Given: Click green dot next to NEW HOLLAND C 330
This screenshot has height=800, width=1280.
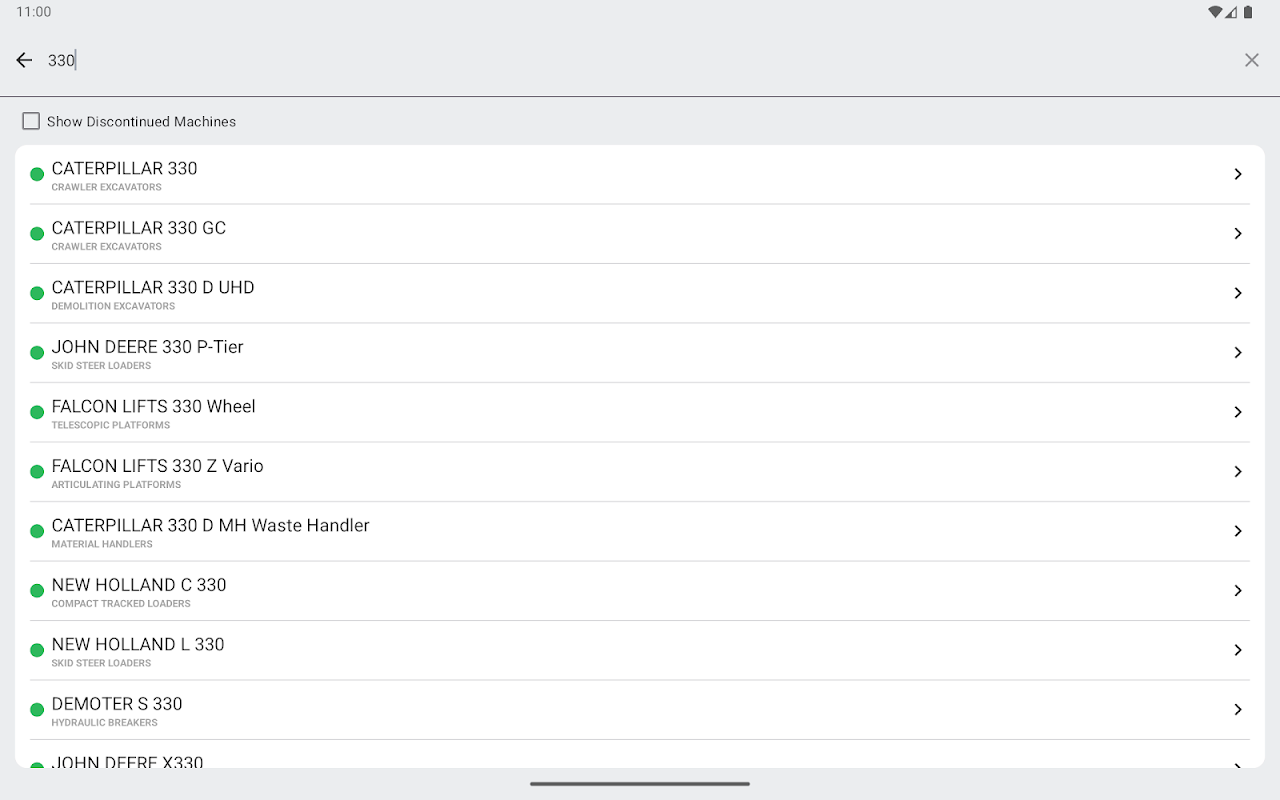Looking at the screenshot, I should (x=37, y=591).
